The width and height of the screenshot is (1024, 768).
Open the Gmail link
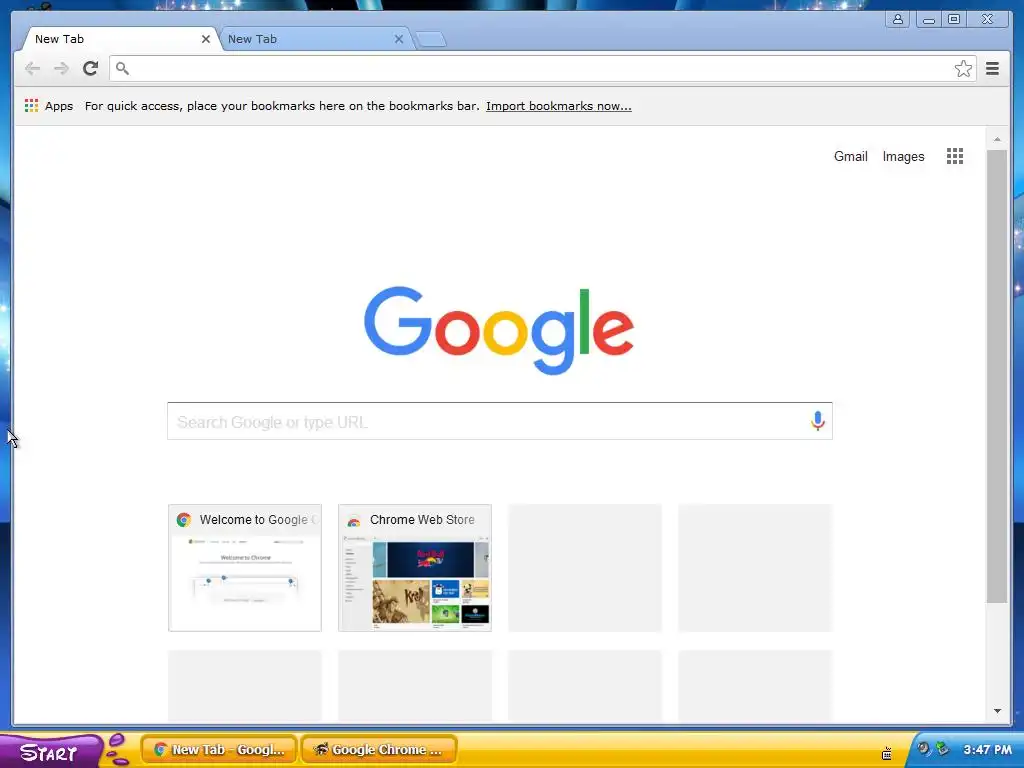point(850,156)
